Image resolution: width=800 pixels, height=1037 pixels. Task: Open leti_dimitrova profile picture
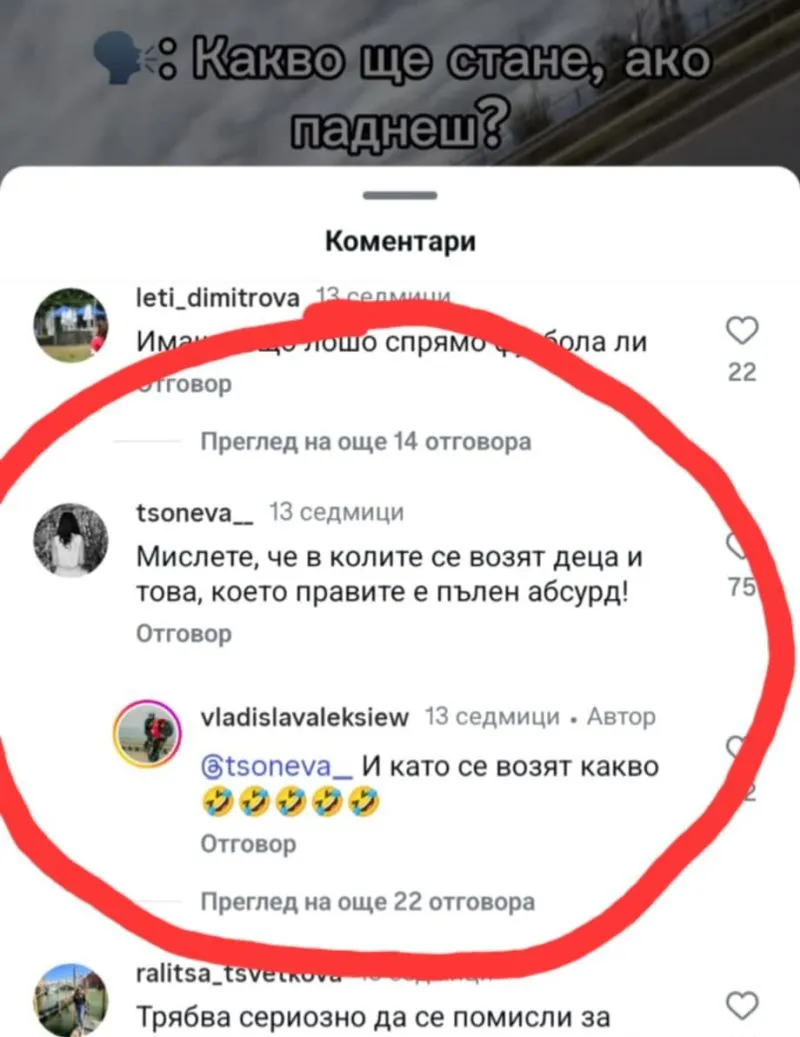point(71,325)
